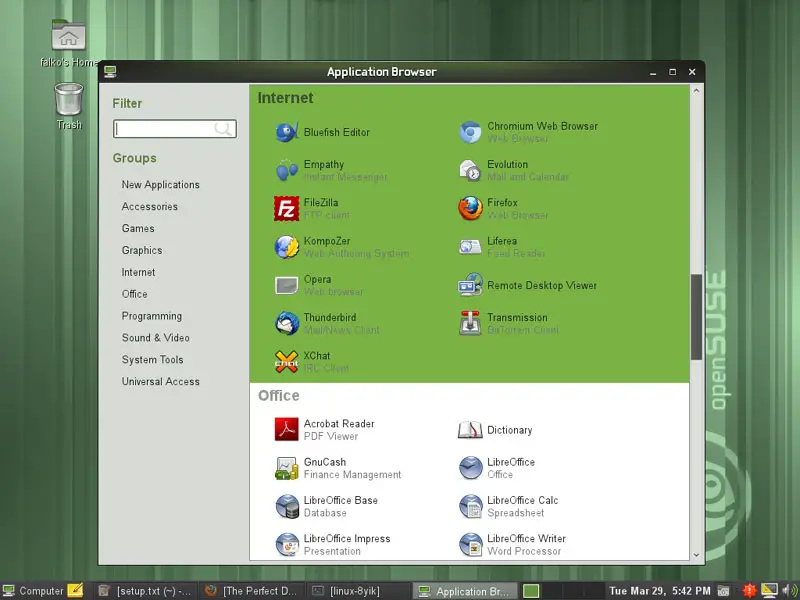
Task: Start Firefox from its icon
Action: pos(470,209)
